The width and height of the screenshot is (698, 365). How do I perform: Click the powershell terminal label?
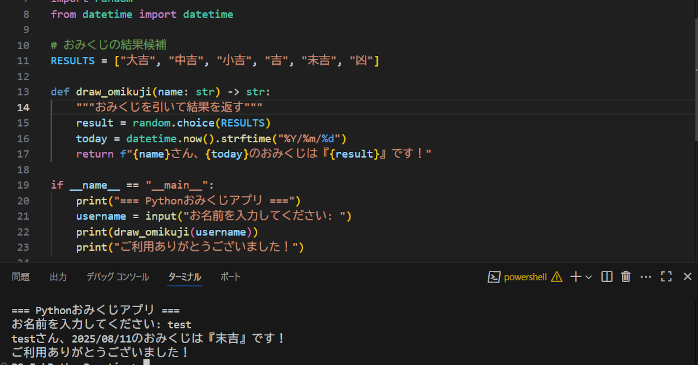pos(525,277)
